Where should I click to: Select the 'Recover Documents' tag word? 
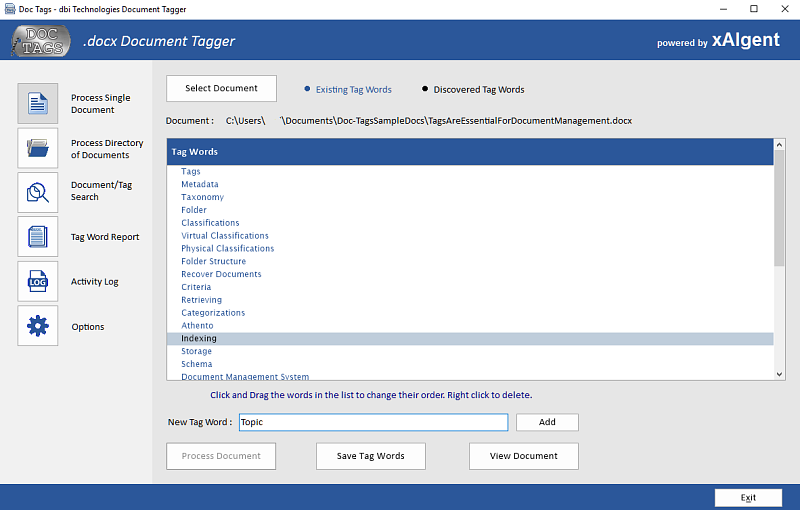click(x=221, y=274)
